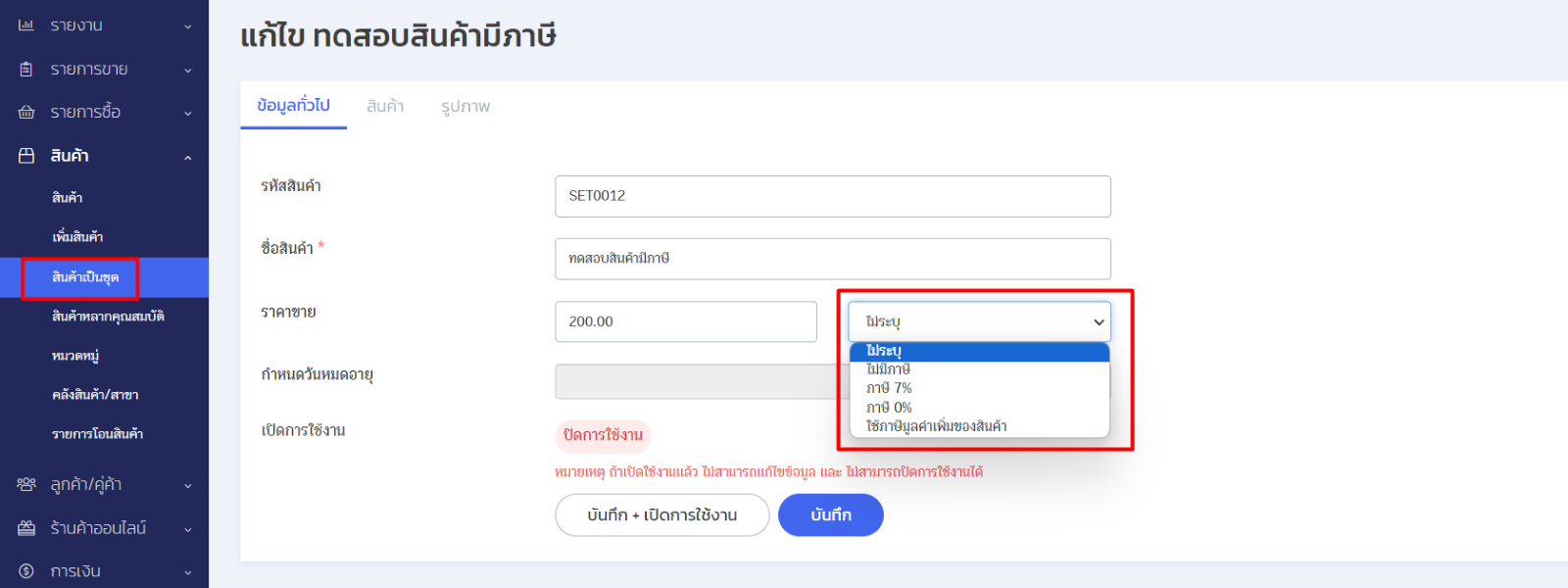Switch to the สินค้า tab
The height and width of the screenshot is (588, 1568).
point(385,106)
